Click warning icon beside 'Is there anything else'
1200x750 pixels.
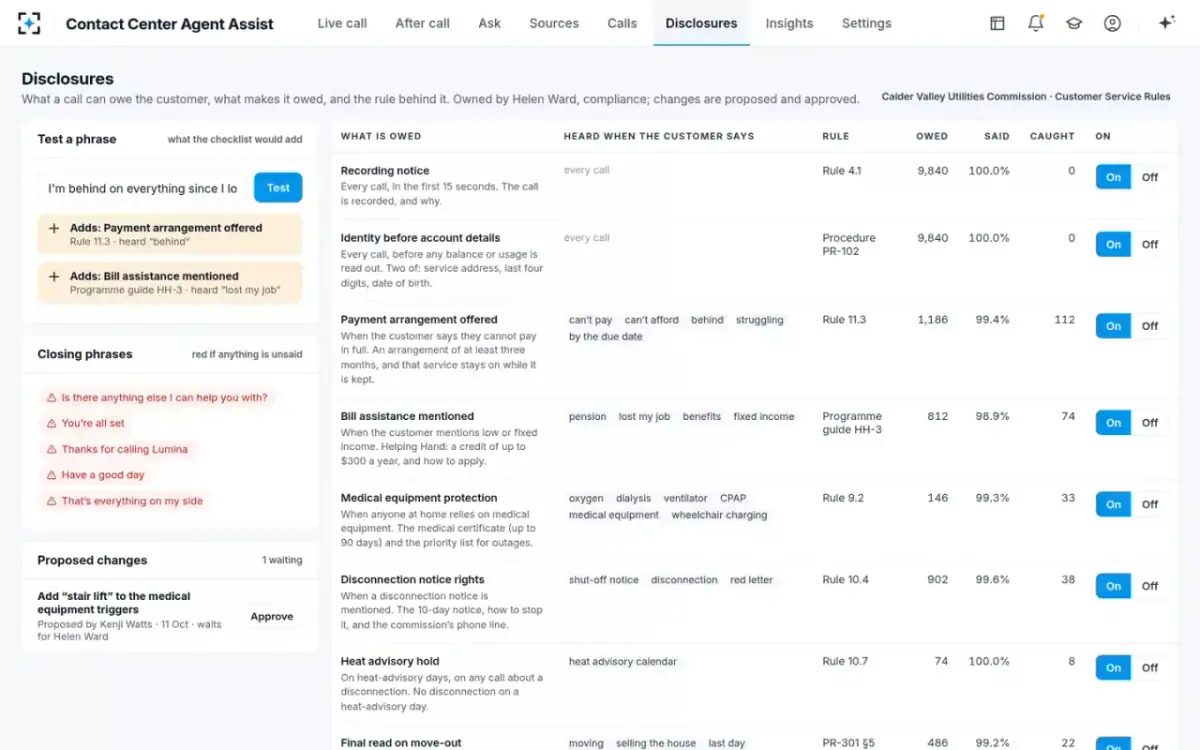tap(51, 398)
